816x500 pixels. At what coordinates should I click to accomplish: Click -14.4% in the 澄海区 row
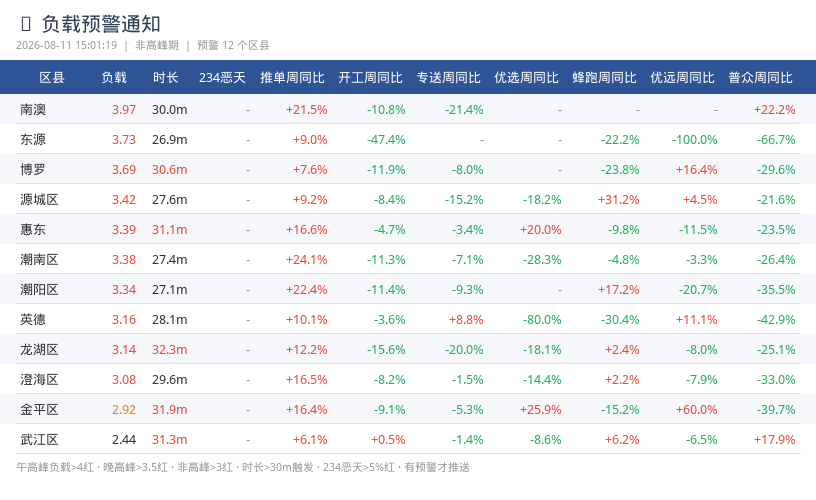(x=542, y=380)
